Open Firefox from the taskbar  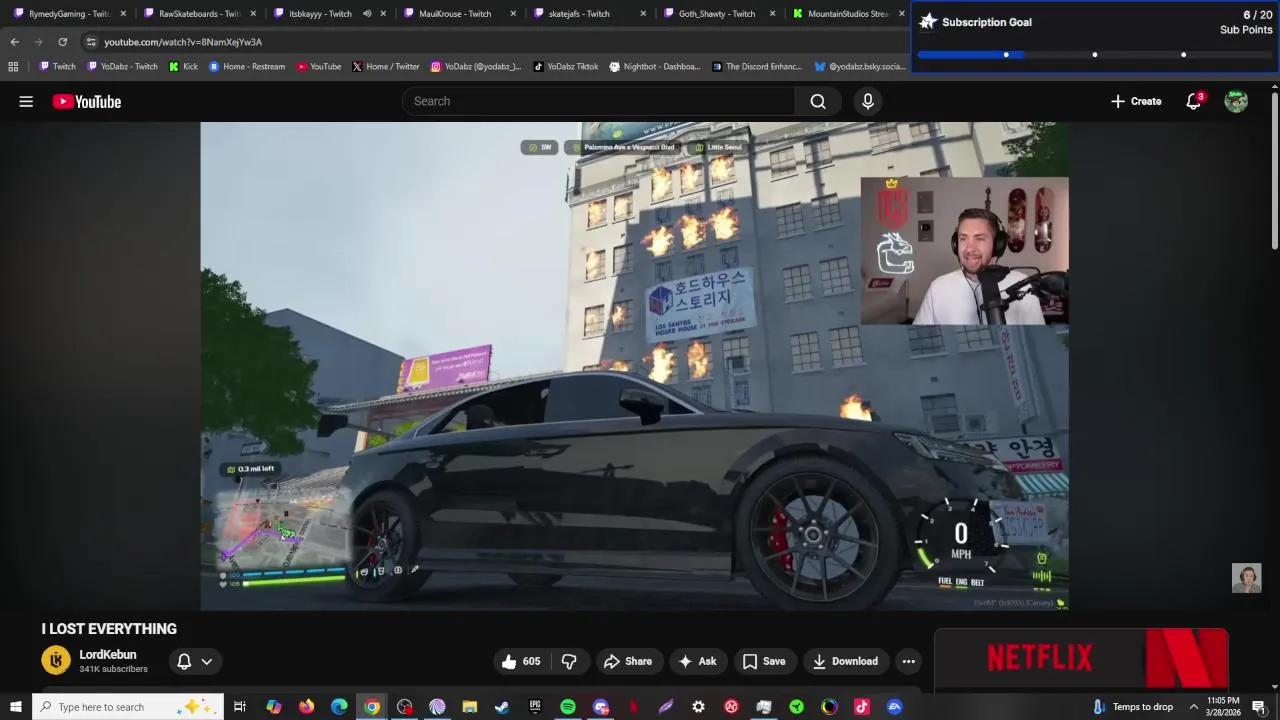click(306, 707)
